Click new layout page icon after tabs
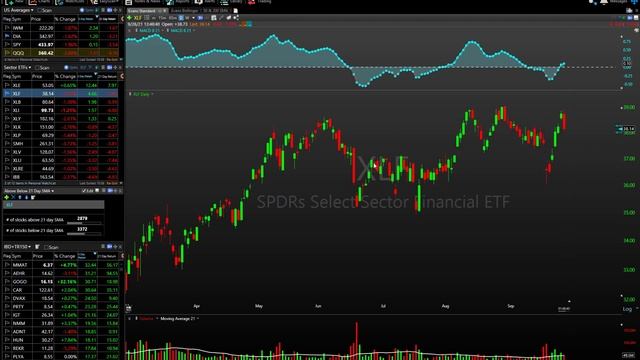The image size is (640, 360). point(236,11)
